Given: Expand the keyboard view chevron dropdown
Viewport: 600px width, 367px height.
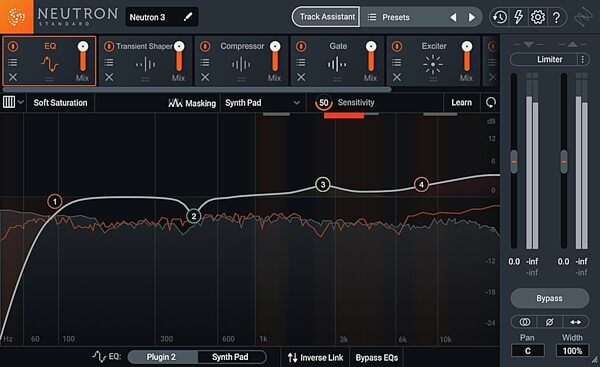Looking at the screenshot, I should click(x=21, y=102).
